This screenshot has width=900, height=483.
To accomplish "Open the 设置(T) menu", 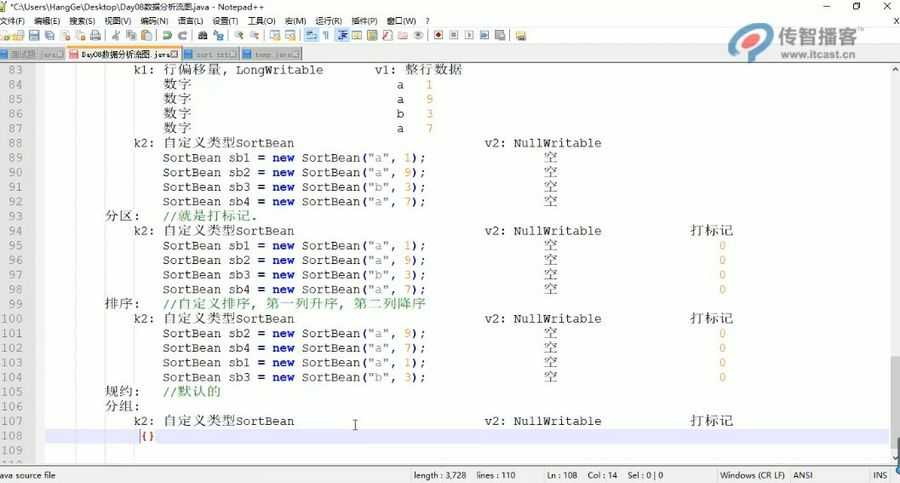I will tap(225, 21).
